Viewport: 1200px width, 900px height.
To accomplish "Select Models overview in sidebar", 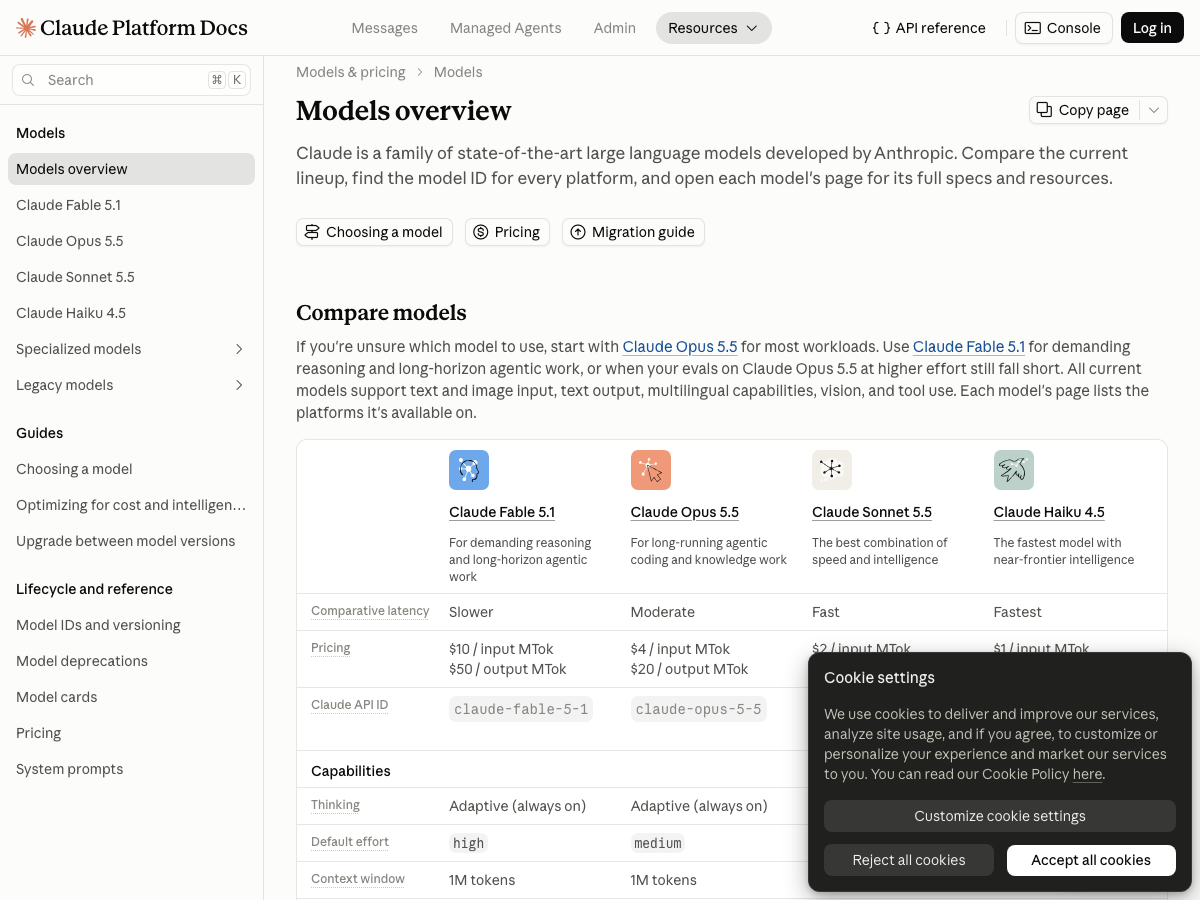I will (x=131, y=169).
